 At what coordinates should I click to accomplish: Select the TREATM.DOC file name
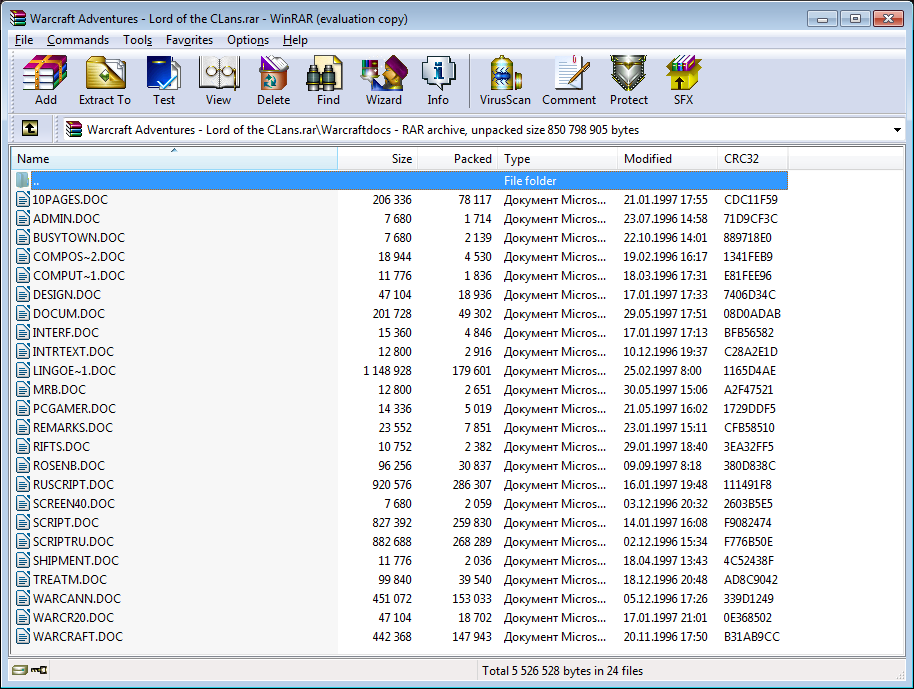pos(70,579)
